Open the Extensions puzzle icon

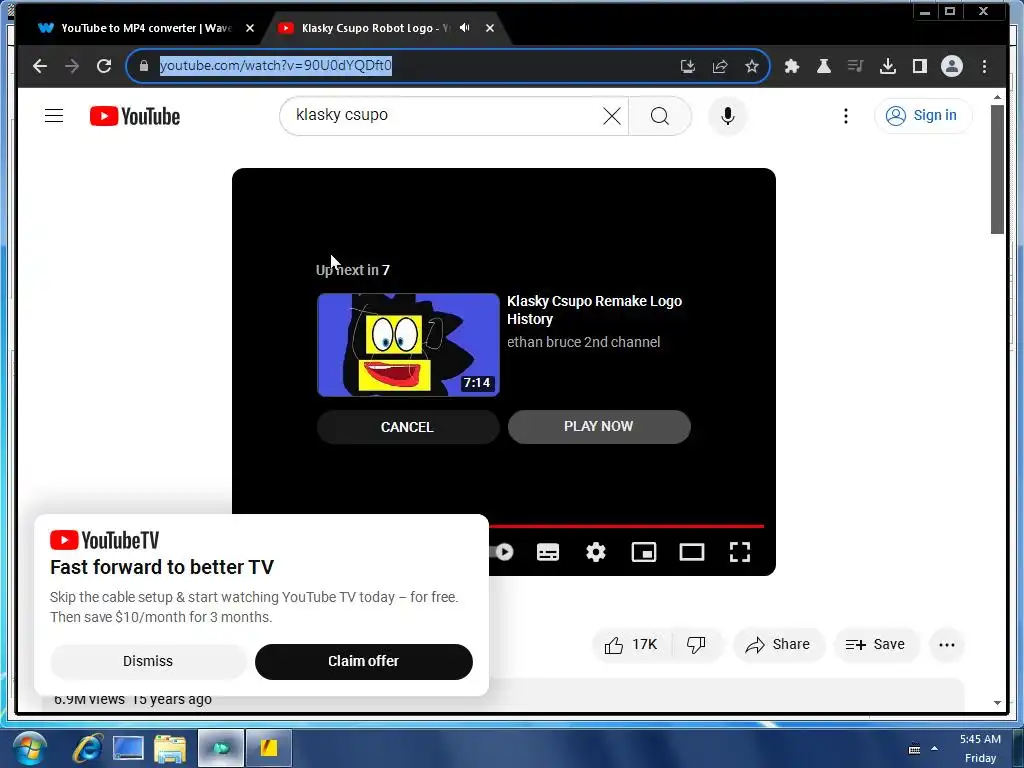tap(792, 66)
